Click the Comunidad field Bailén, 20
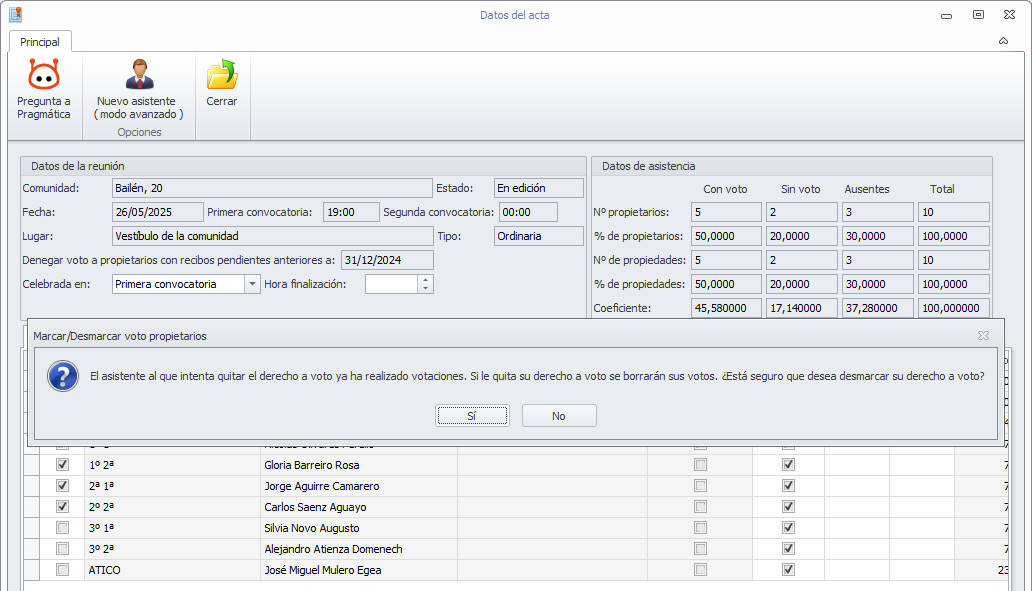This screenshot has height=591, width=1032. point(272,188)
